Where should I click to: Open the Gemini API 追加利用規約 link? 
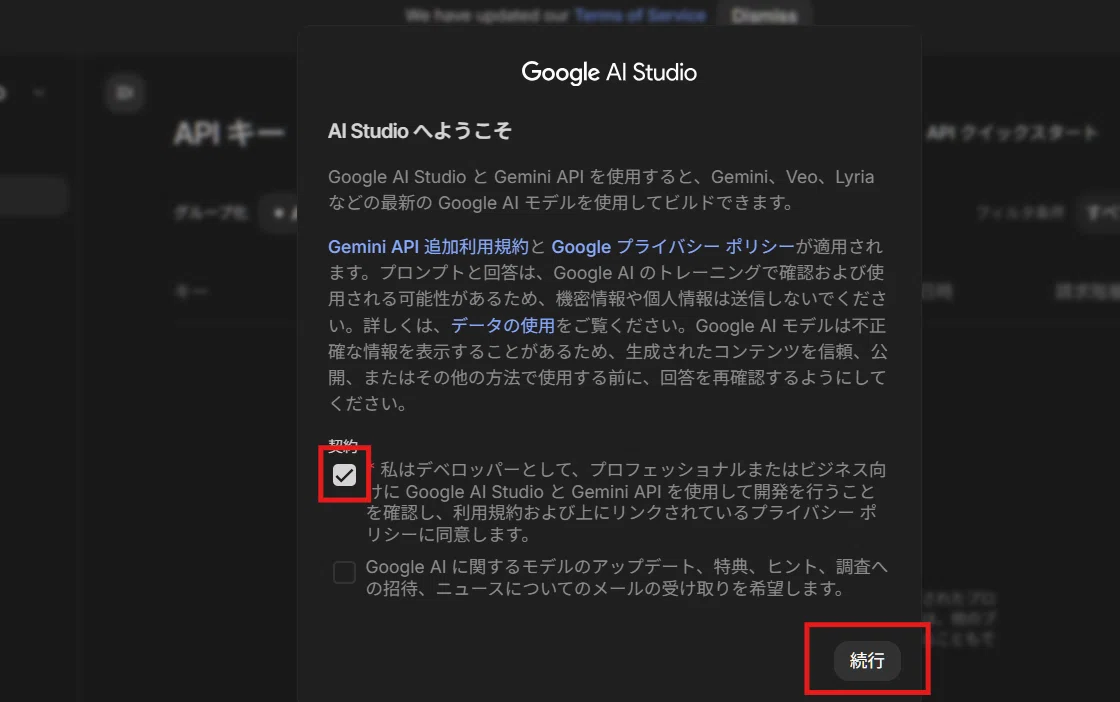coord(428,246)
